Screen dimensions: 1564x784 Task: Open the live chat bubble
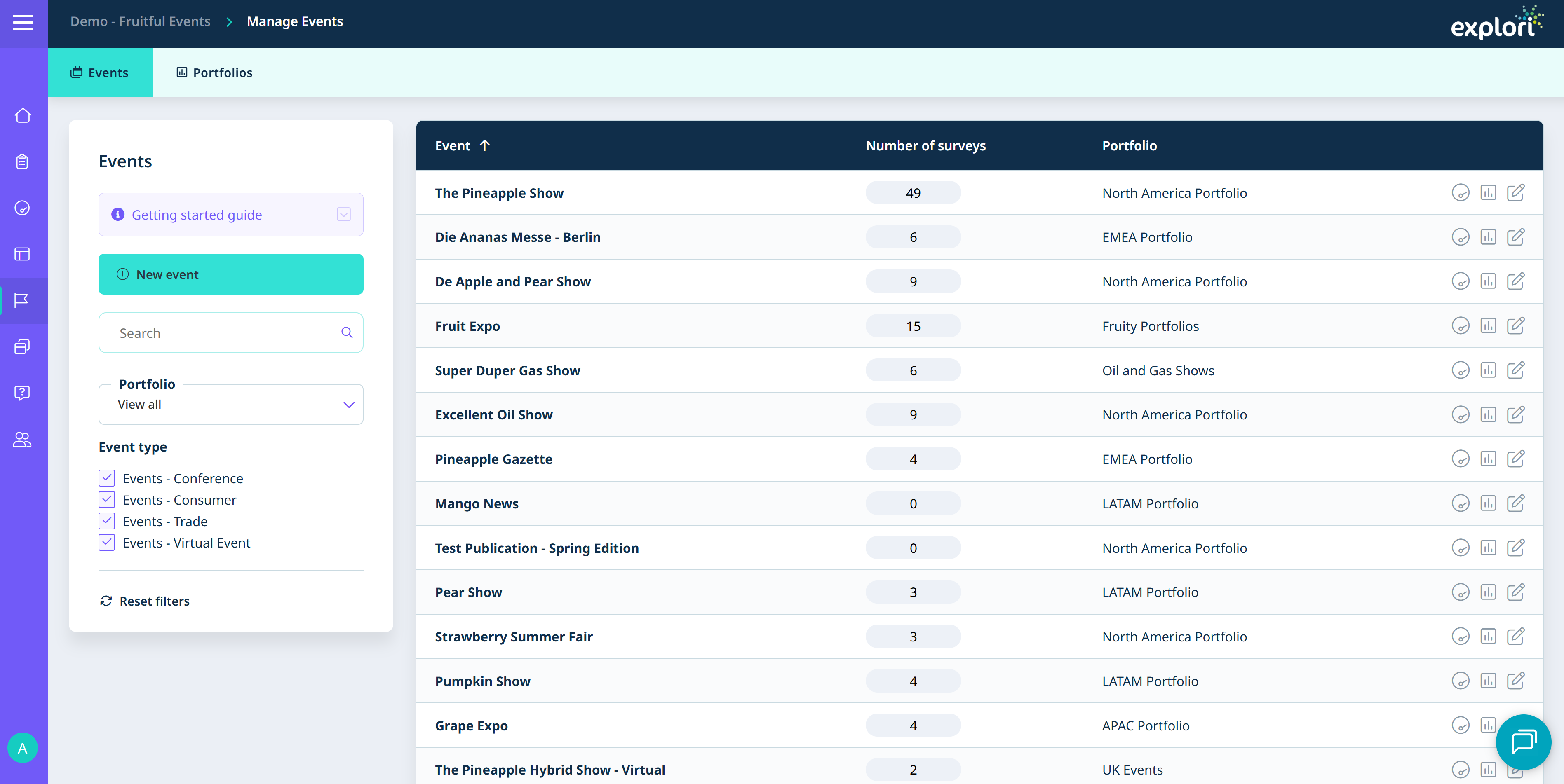1523,742
